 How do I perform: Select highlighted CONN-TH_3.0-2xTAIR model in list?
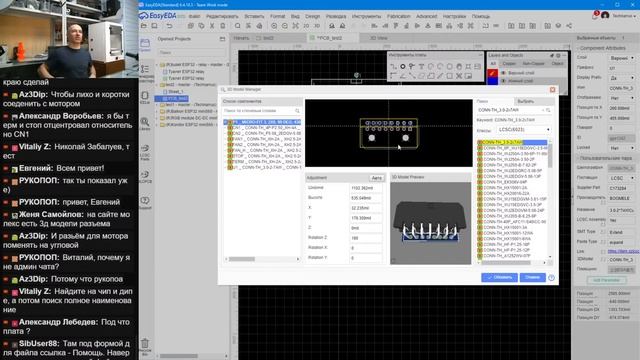[x=513, y=142]
